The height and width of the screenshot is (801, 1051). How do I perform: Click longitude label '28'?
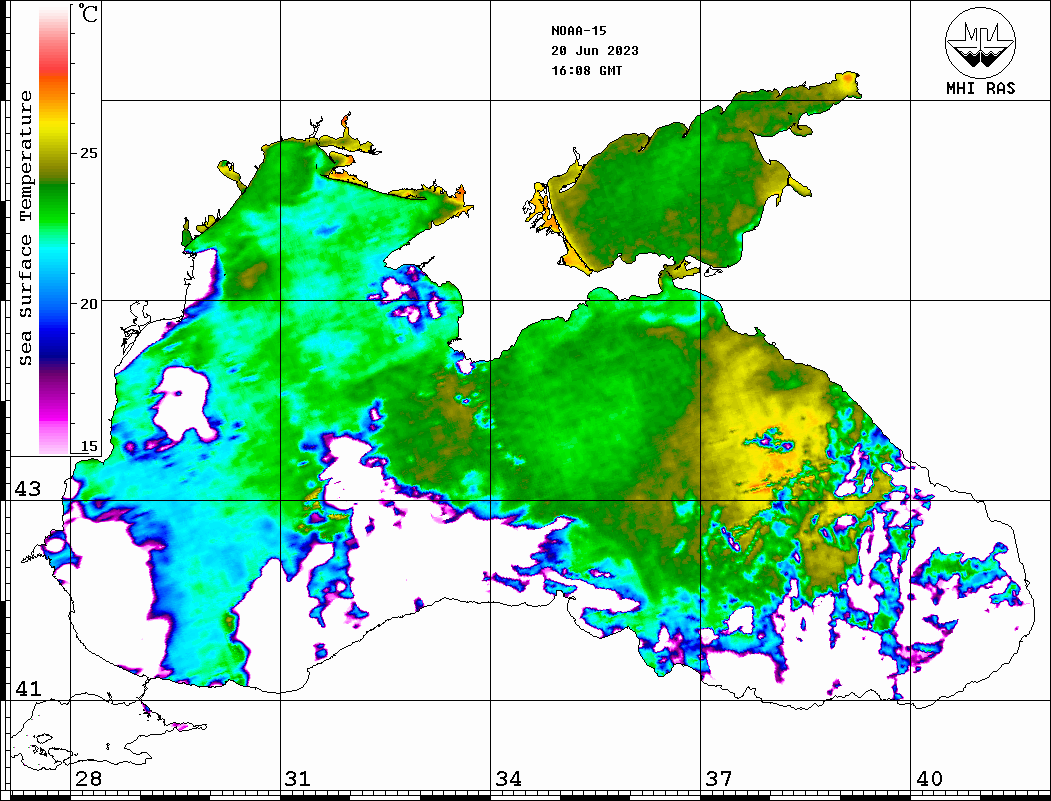pos(88,778)
